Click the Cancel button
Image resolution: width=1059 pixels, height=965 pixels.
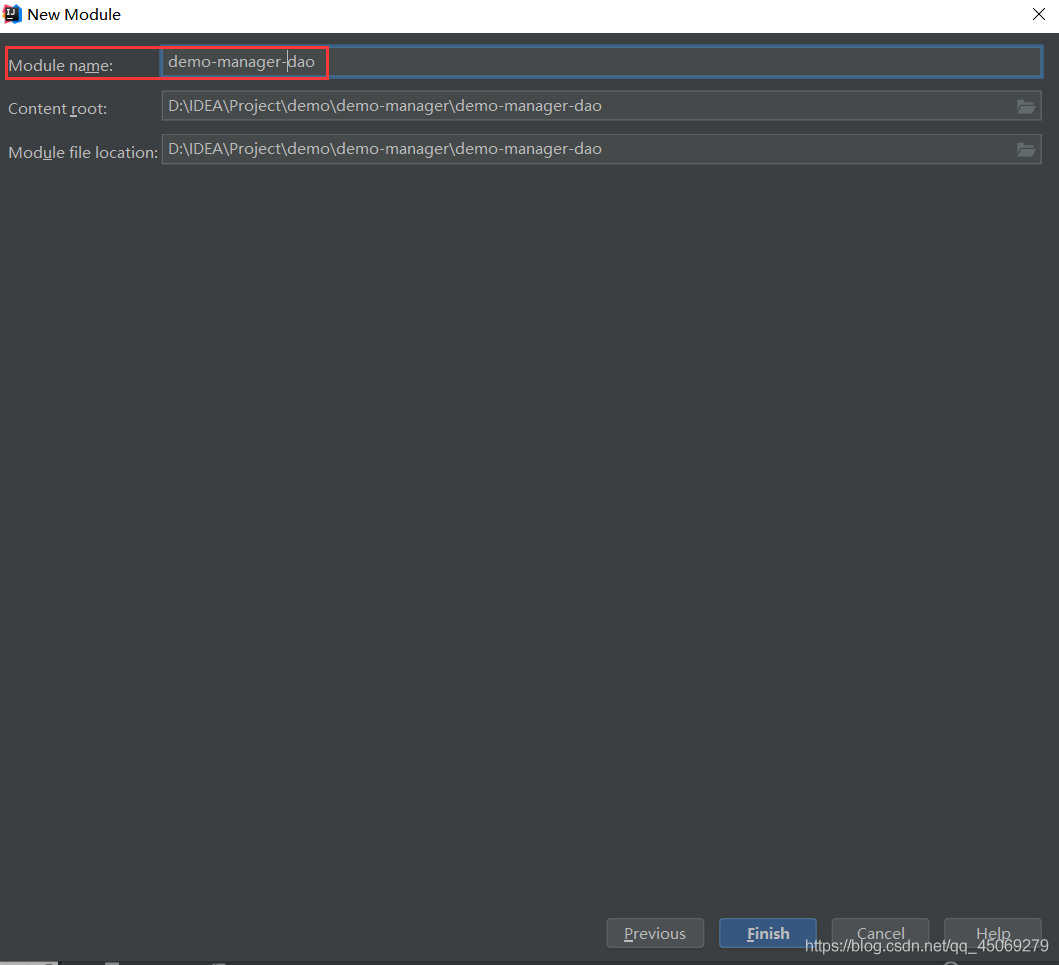(880, 933)
